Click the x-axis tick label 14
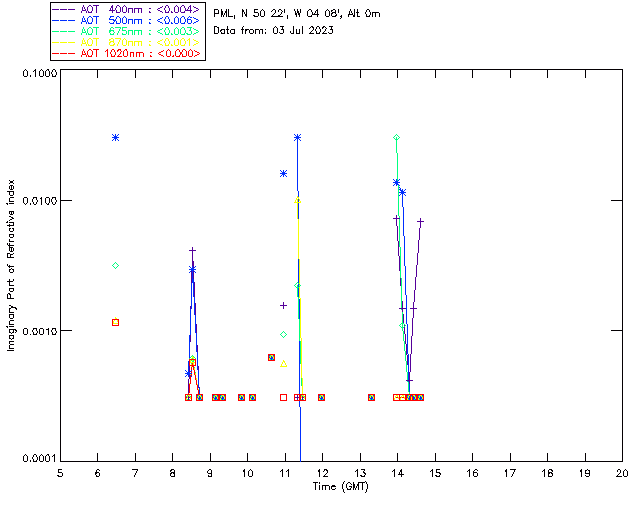Image resolution: width=640 pixels, height=512 pixels. click(398, 473)
